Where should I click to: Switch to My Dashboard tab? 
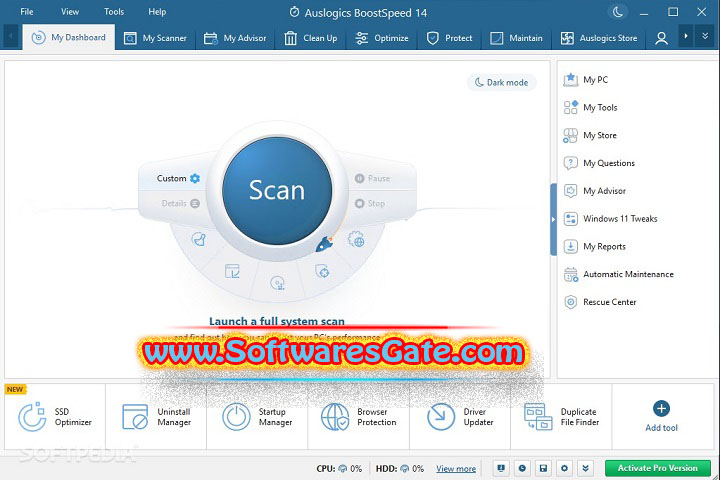pos(69,38)
